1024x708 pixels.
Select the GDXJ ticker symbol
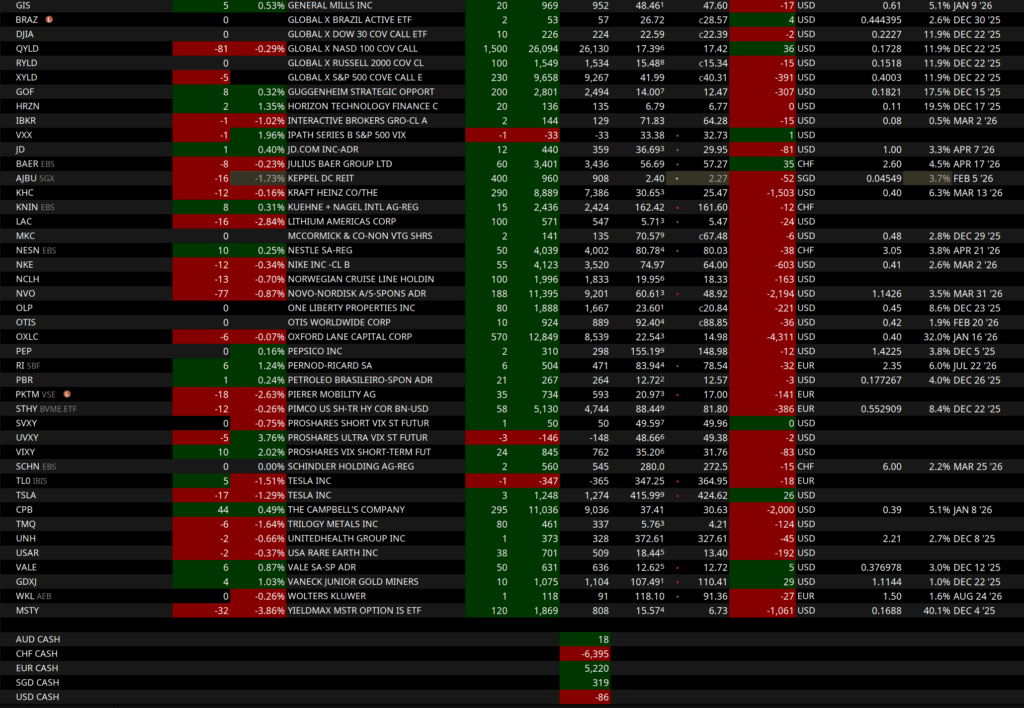coord(28,581)
